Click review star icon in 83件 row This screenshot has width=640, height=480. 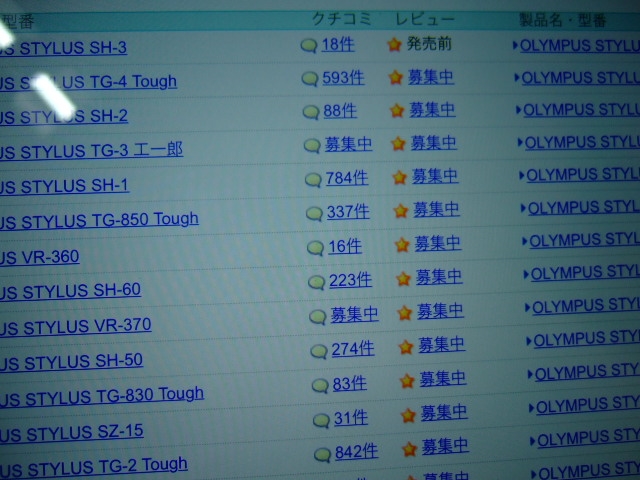tap(407, 381)
